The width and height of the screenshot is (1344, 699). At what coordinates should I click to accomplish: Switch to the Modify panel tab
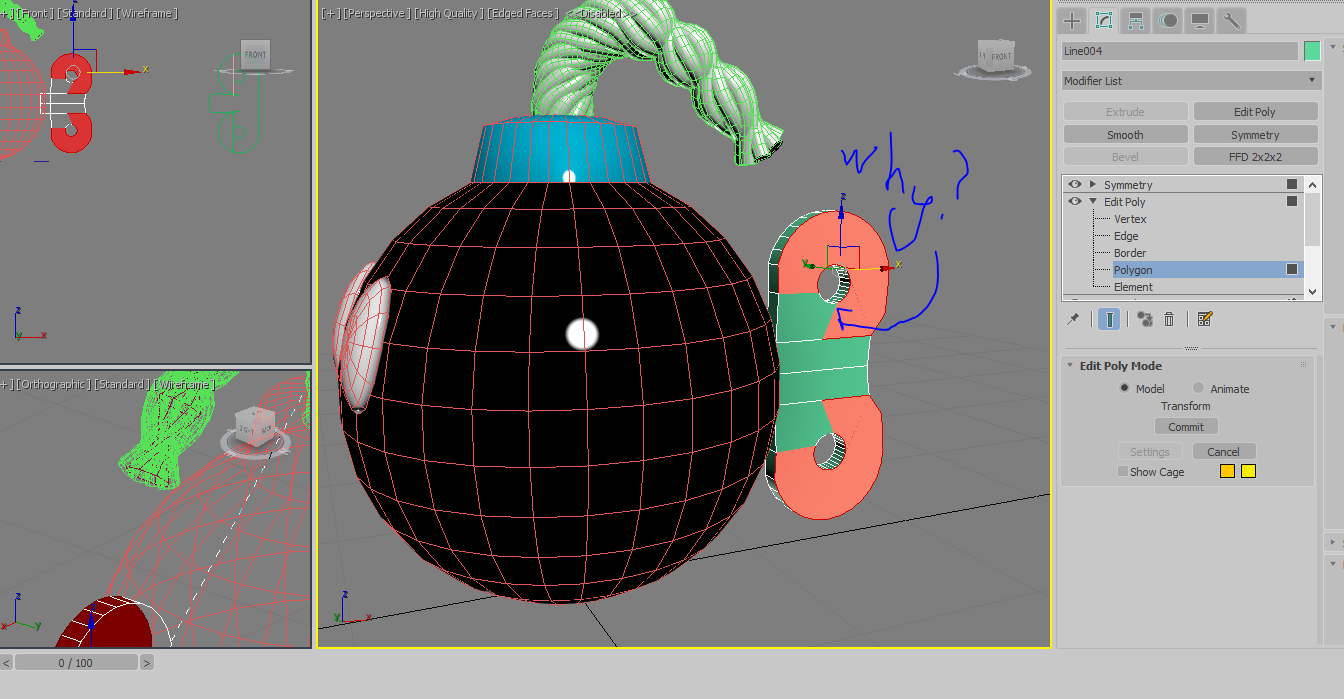coord(1104,20)
